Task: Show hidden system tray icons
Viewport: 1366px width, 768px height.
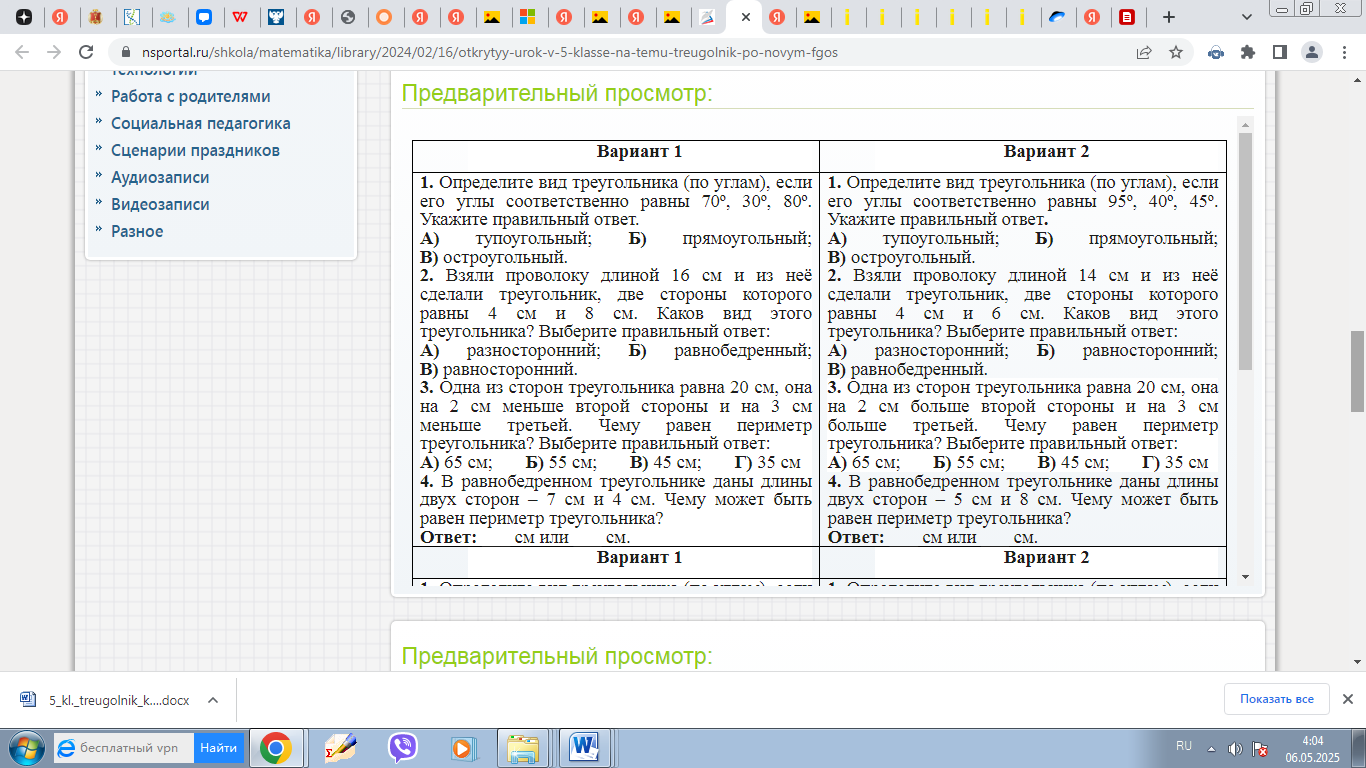Action: click(x=1211, y=748)
